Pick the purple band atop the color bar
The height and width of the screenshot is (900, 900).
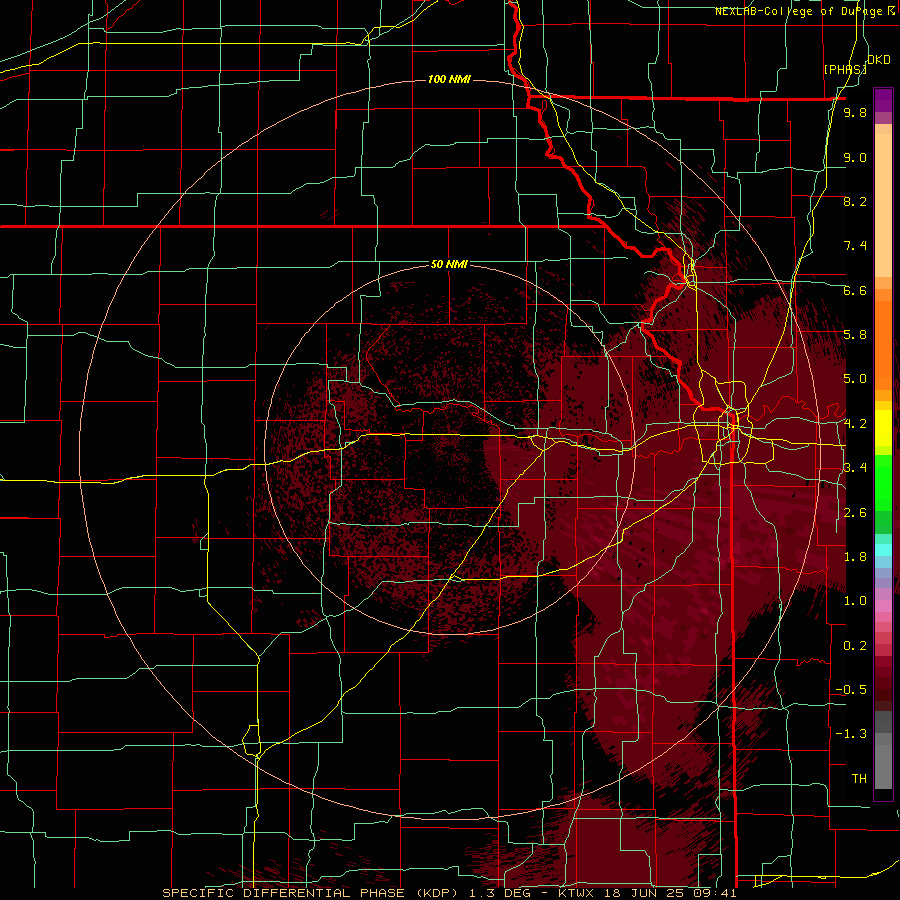883,100
